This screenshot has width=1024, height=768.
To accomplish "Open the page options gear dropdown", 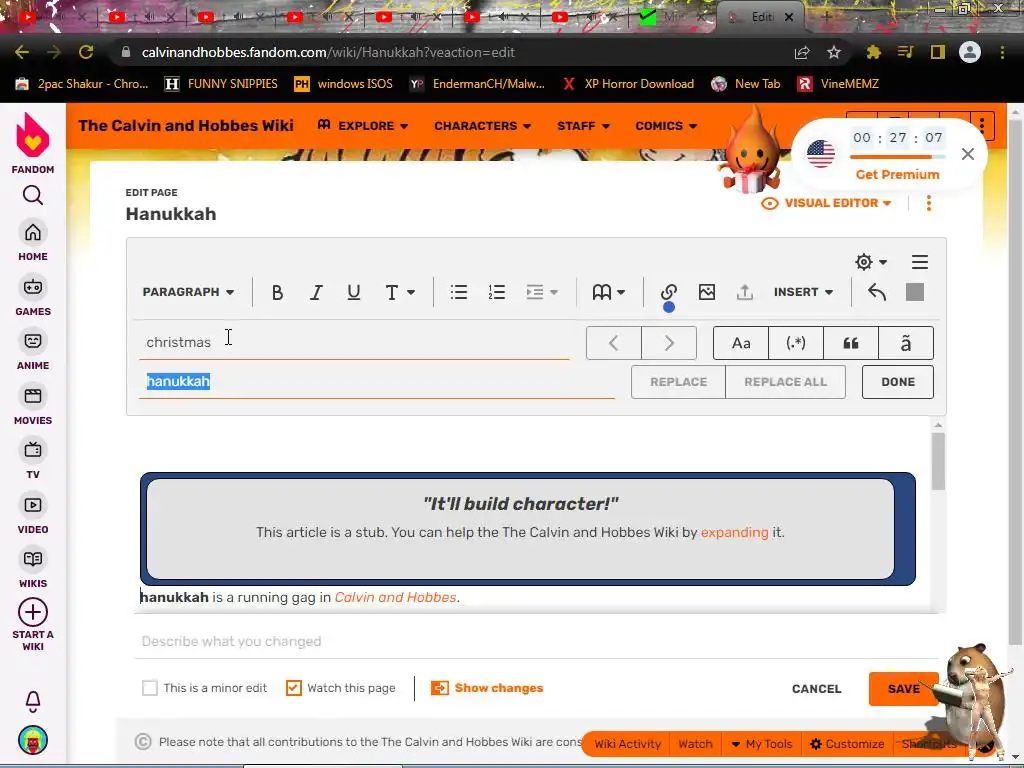I will [x=871, y=262].
